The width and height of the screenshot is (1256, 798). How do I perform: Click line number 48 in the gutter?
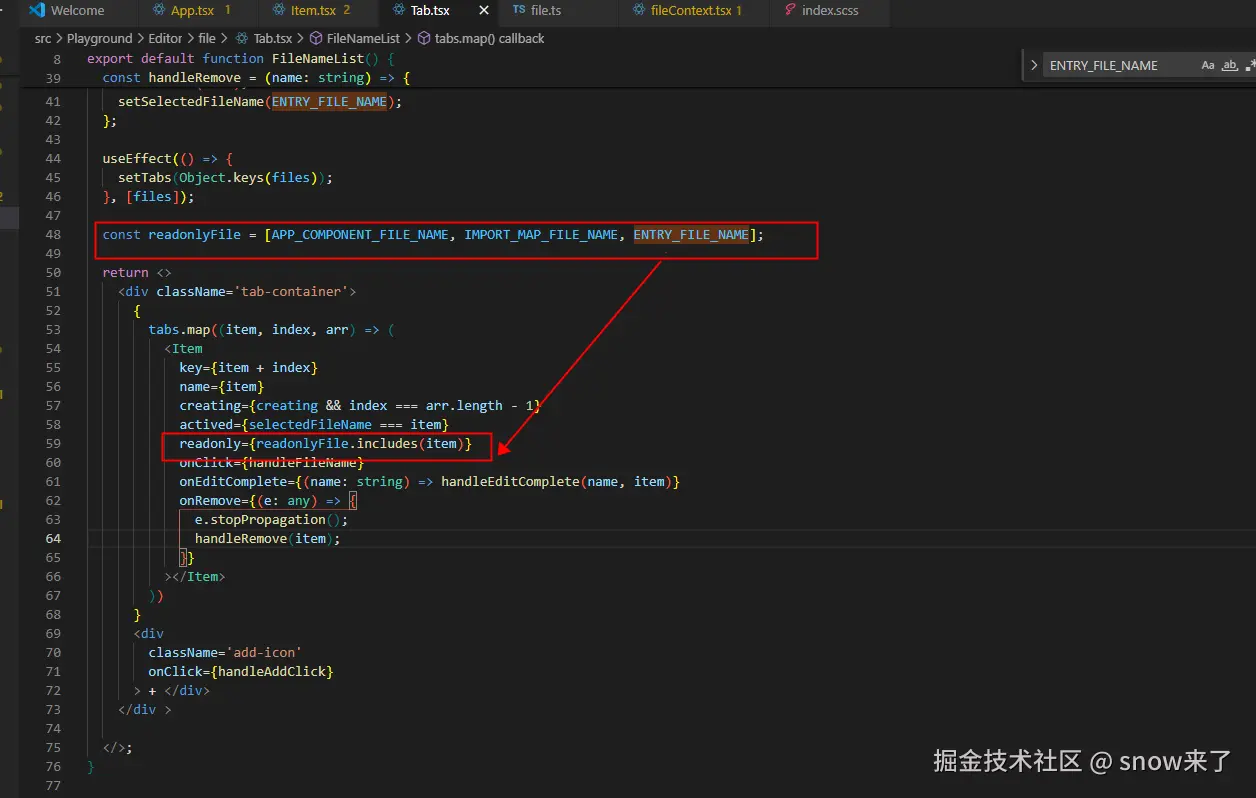pyautogui.click(x=53, y=234)
